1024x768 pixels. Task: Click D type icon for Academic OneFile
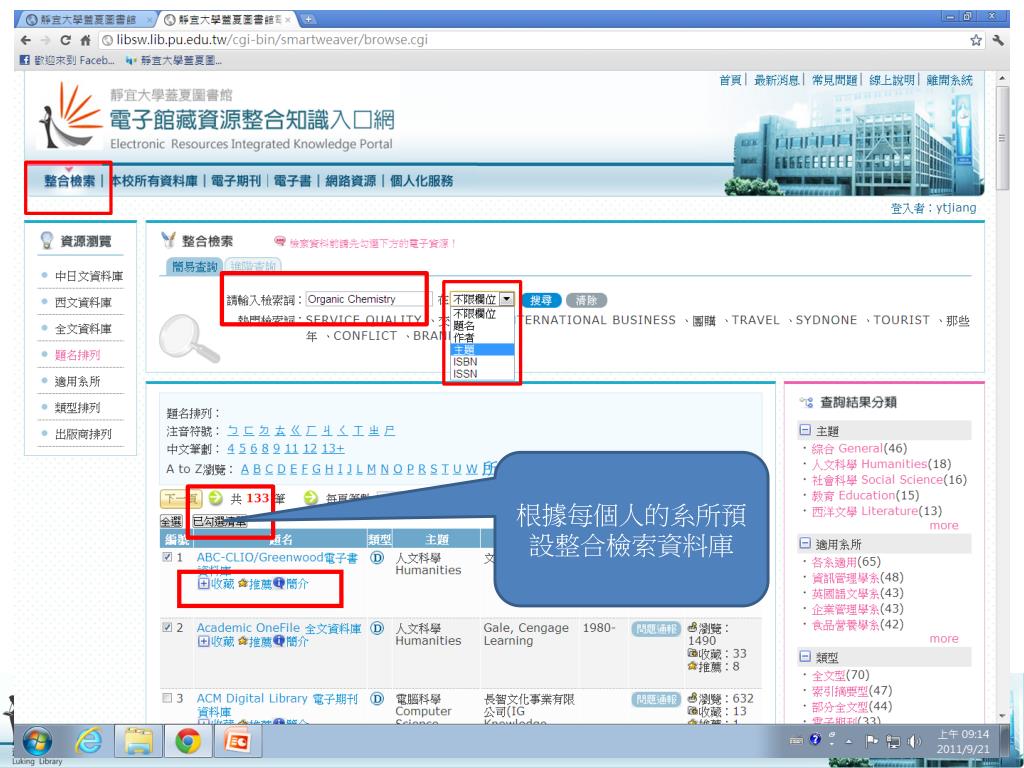coord(377,628)
